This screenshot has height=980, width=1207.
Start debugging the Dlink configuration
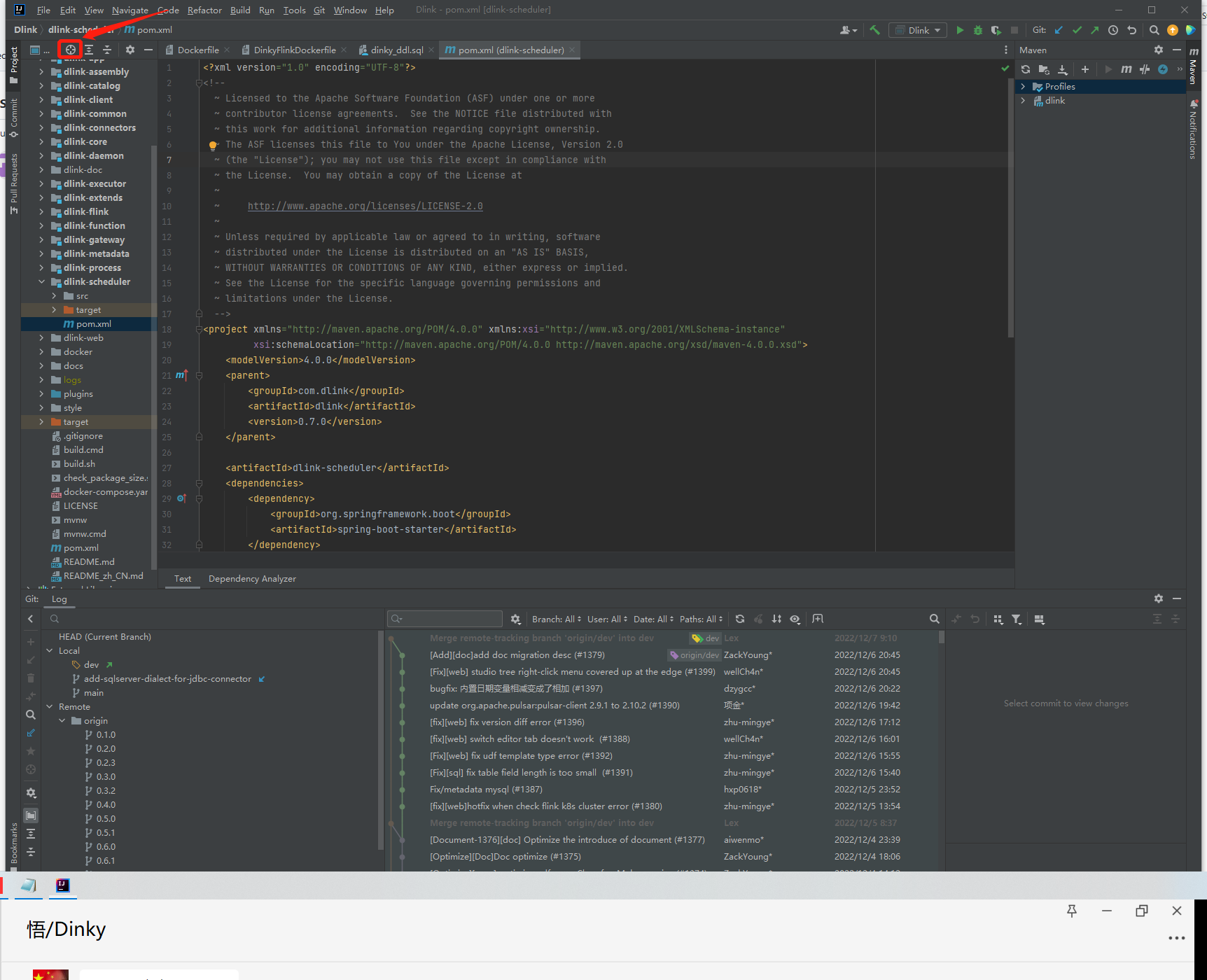tap(977, 29)
